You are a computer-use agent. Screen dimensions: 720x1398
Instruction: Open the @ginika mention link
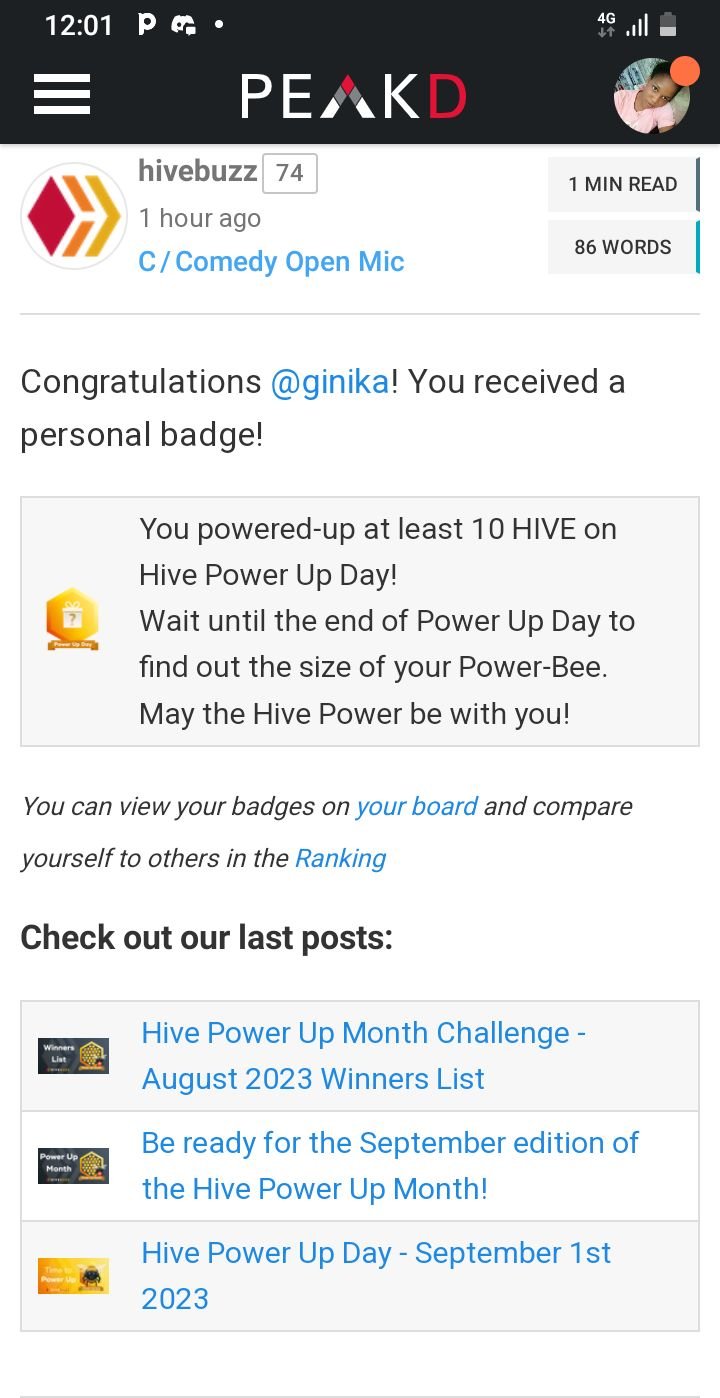pos(330,382)
